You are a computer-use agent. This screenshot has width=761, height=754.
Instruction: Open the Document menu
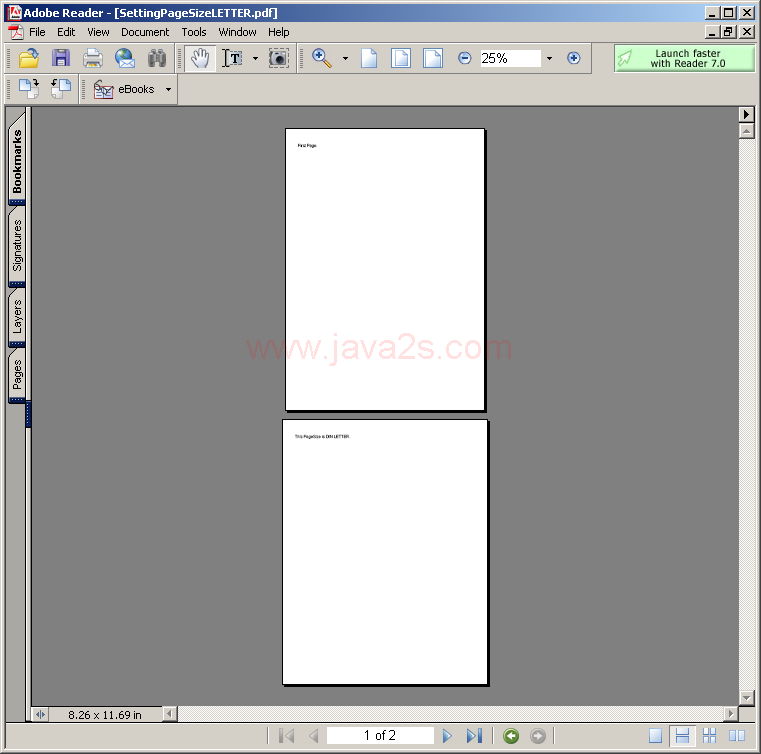(x=145, y=32)
